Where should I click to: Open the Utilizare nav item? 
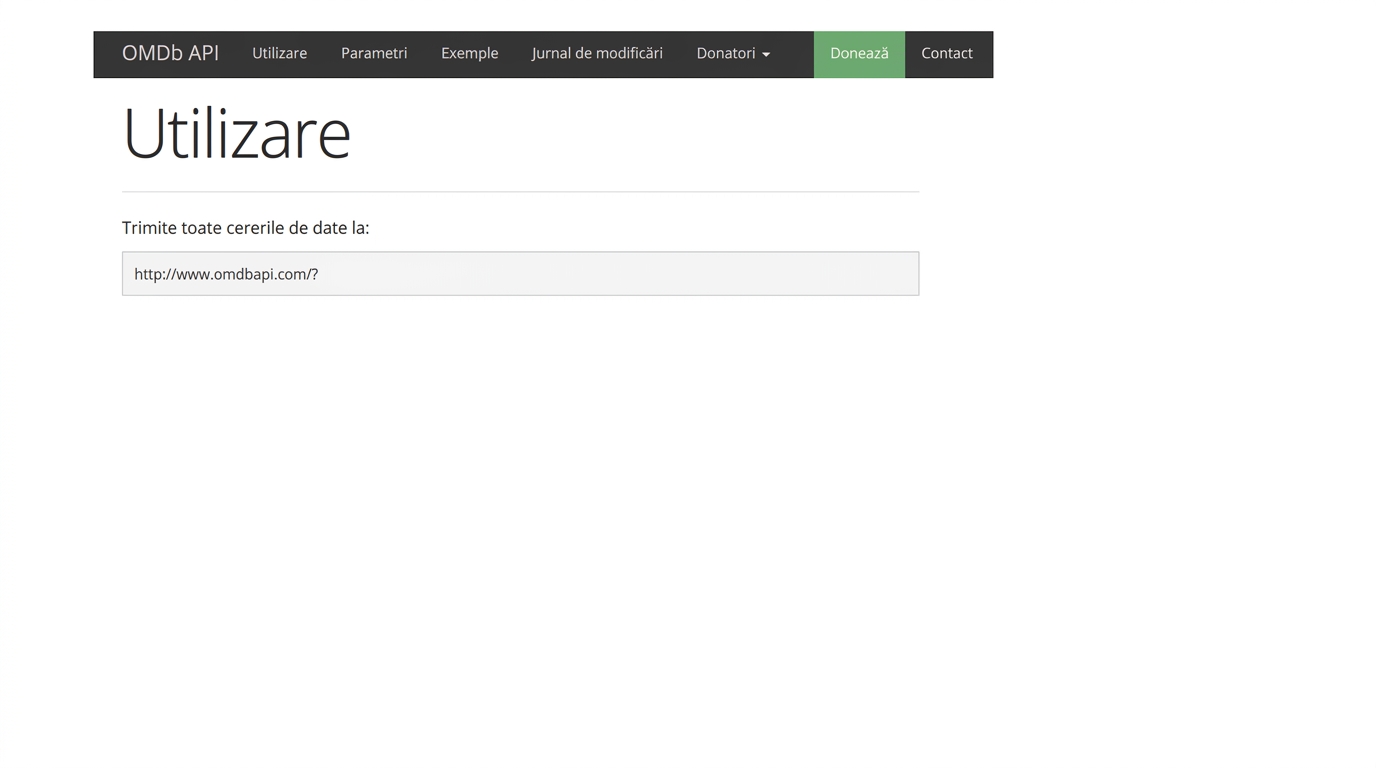279,54
